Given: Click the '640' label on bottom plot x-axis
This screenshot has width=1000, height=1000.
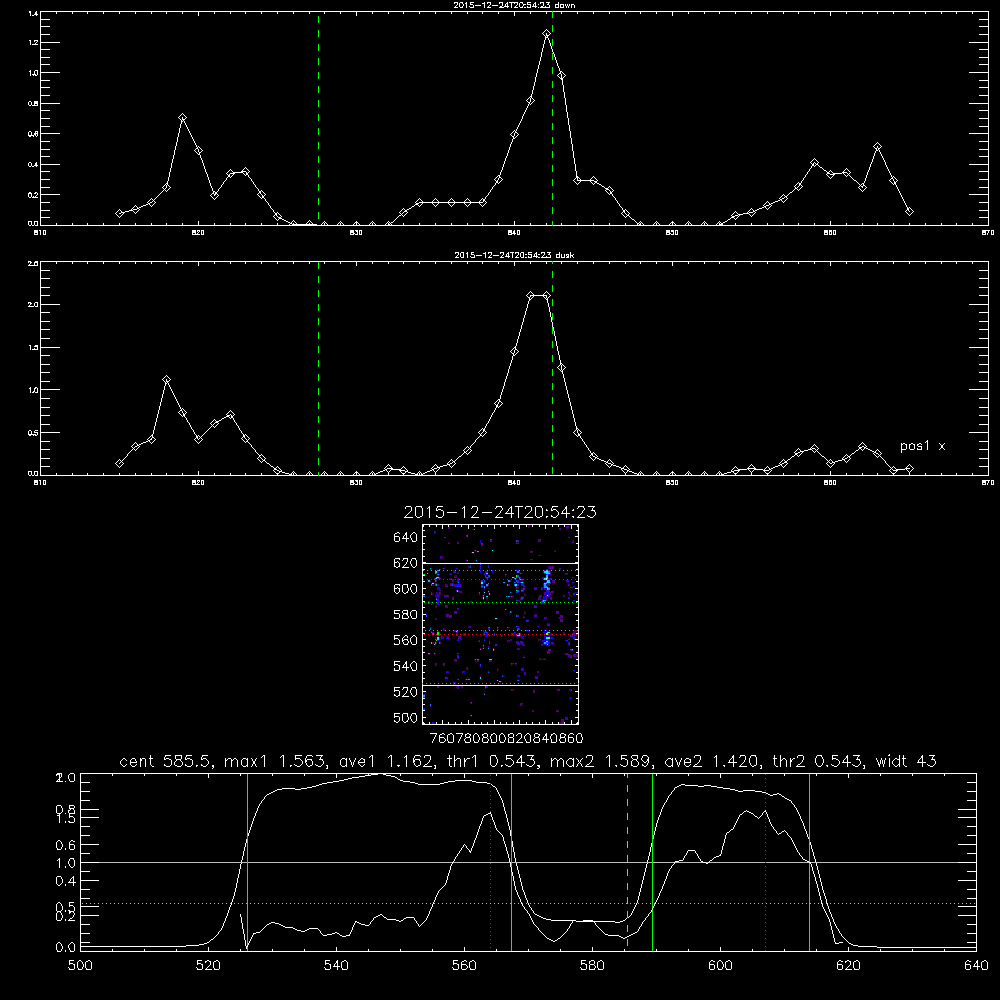Looking at the screenshot, I should 976,966.
